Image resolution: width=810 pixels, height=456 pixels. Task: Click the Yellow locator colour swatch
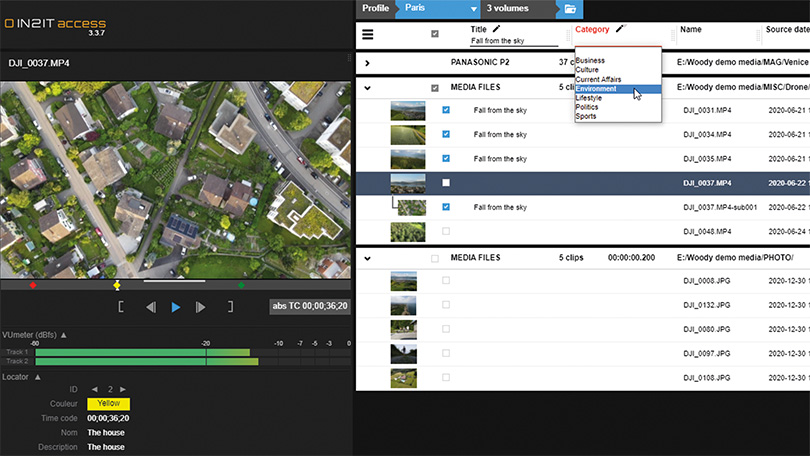(109, 403)
